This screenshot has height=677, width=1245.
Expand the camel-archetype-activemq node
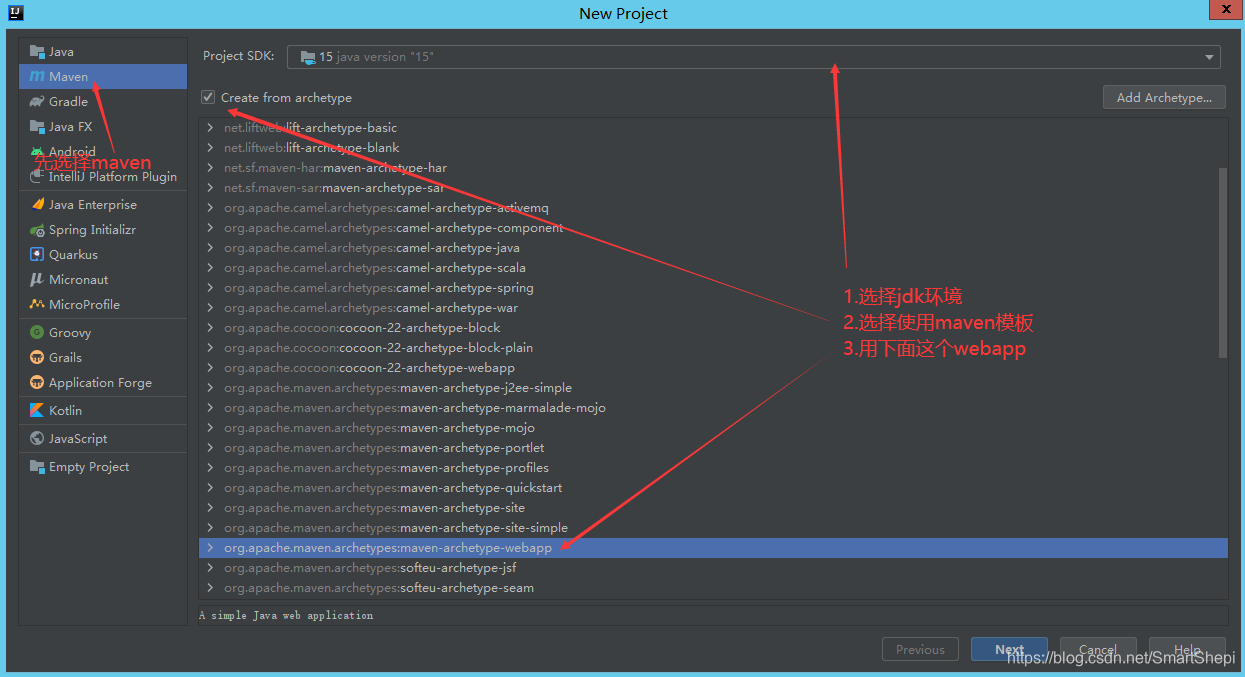210,207
